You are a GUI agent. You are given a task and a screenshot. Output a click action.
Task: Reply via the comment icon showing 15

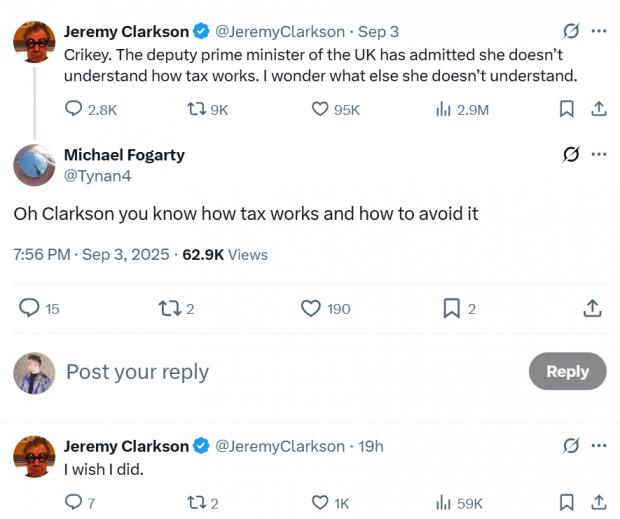[x=29, y=309]
